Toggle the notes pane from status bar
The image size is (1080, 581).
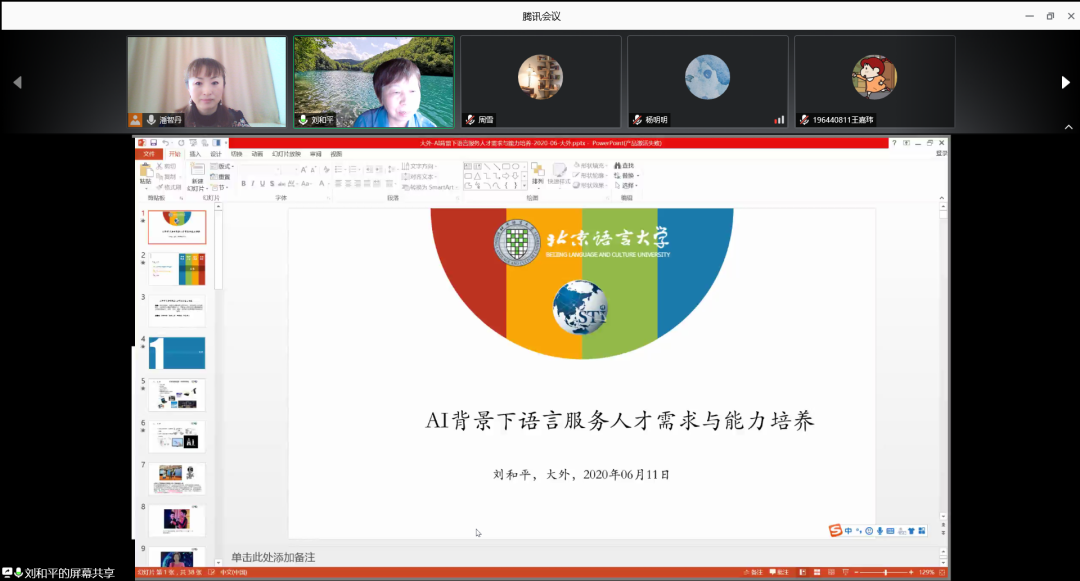click(754, 572)
